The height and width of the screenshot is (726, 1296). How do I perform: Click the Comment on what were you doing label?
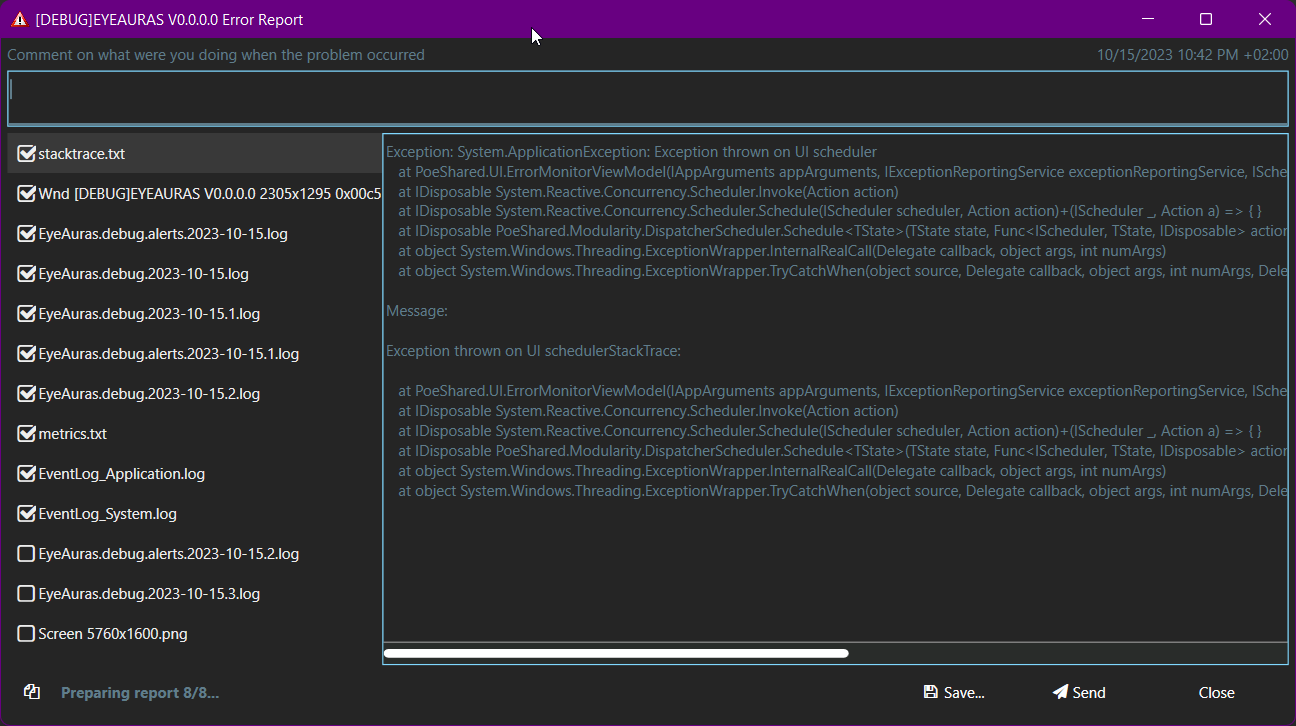point(216,55)
